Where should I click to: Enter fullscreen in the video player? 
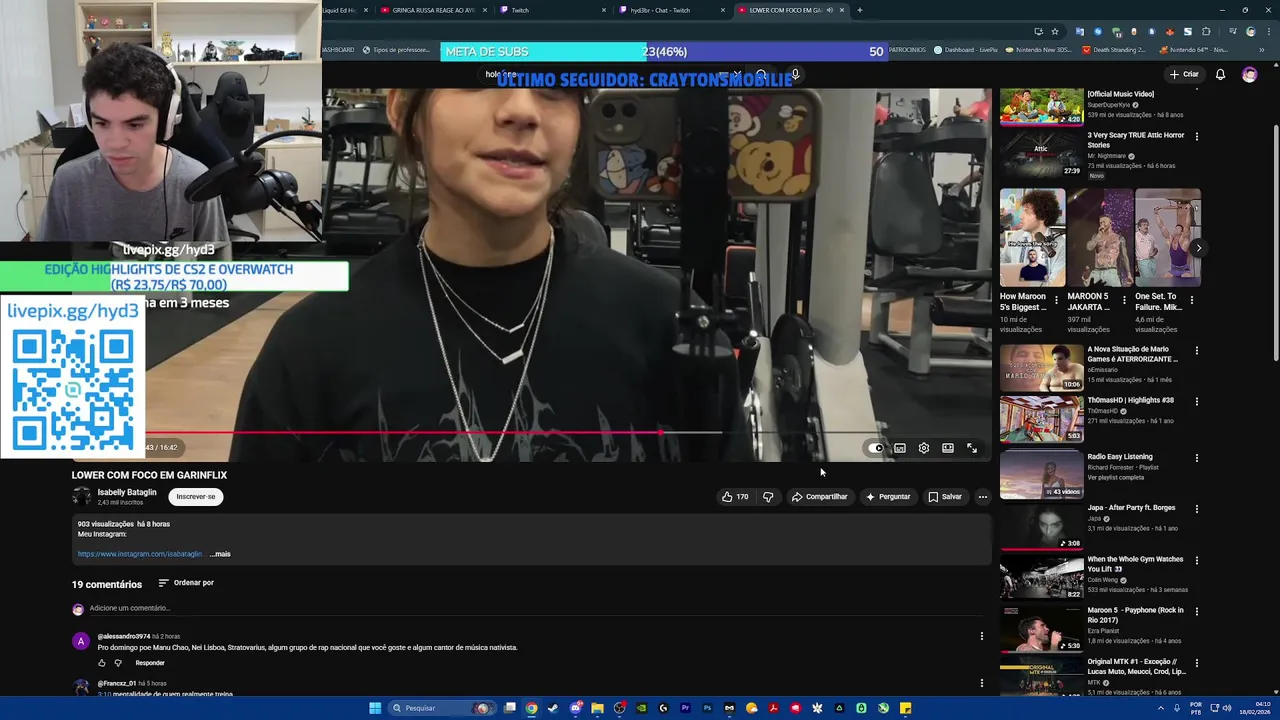tap(972, 448)
